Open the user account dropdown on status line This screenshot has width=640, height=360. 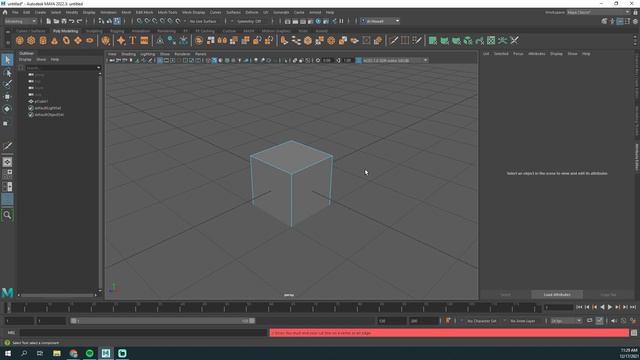(x=380, y=21)
